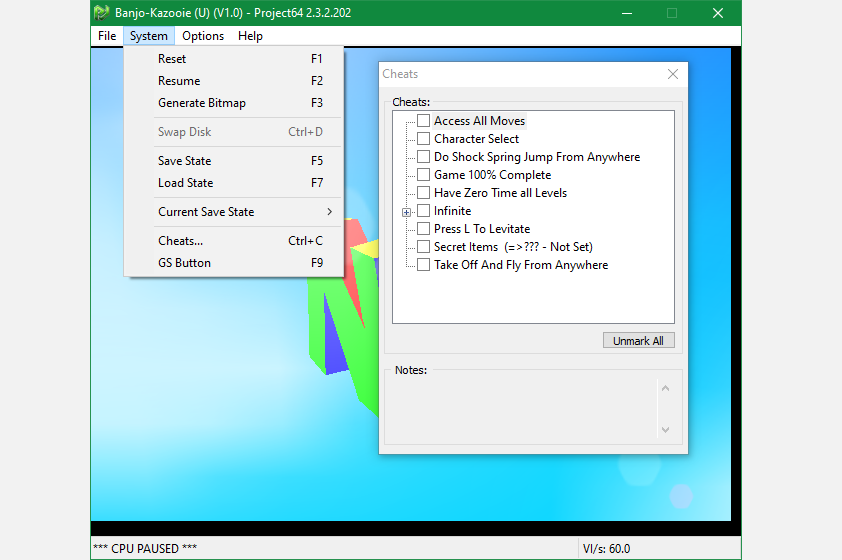Image resolution: width=842 pixels, height=560 pixels.
Task: Close the Cheats dialog window
Action: (x=673, y=74)
